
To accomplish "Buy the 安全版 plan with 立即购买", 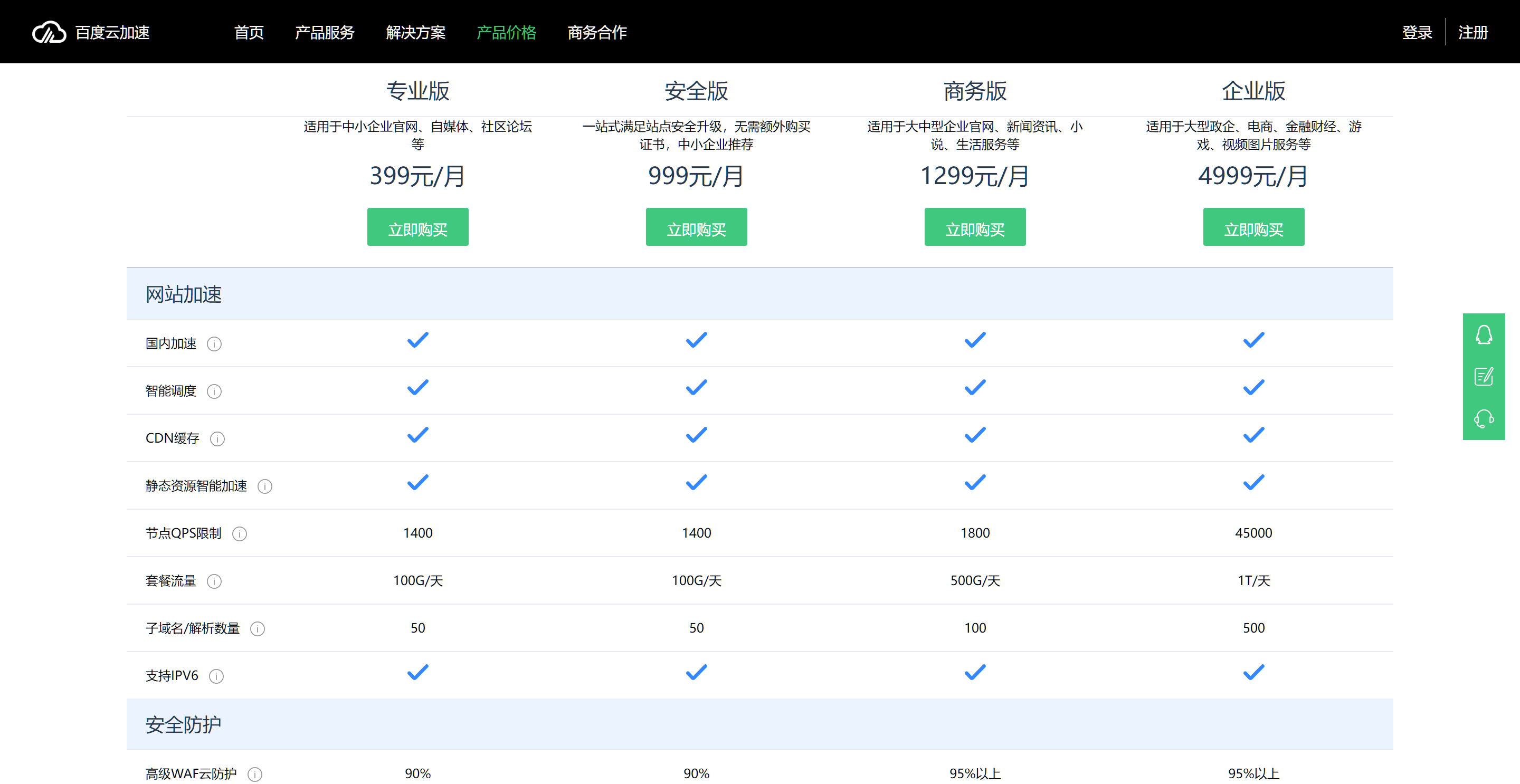I will point(696,227).
